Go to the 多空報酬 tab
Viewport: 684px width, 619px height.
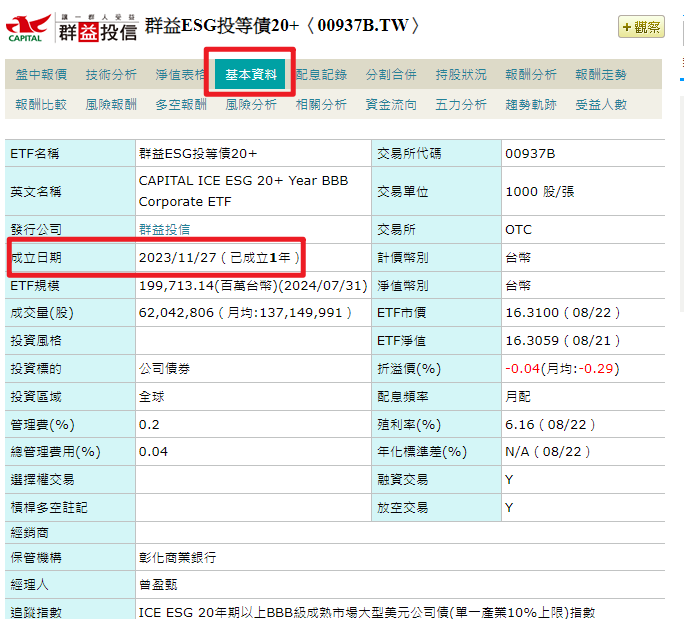click(x=181, y=104)
